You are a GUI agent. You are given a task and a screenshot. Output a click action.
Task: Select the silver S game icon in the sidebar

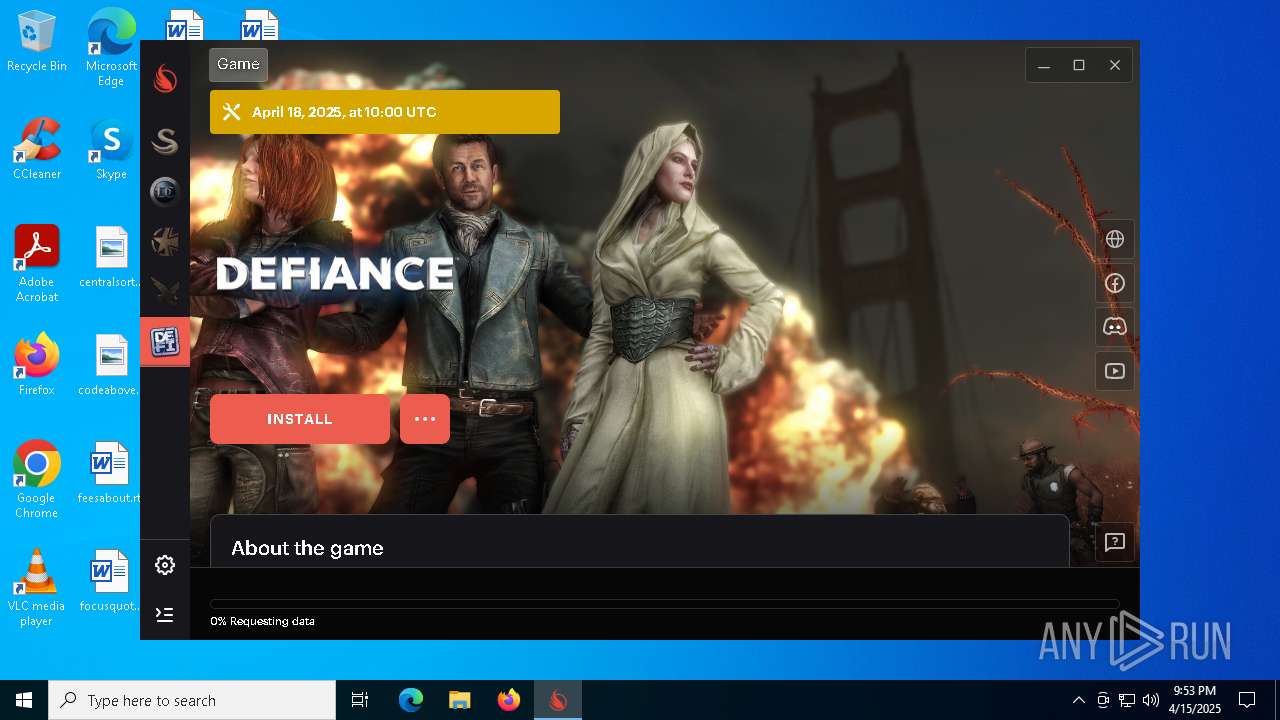(x=165, y=141)
